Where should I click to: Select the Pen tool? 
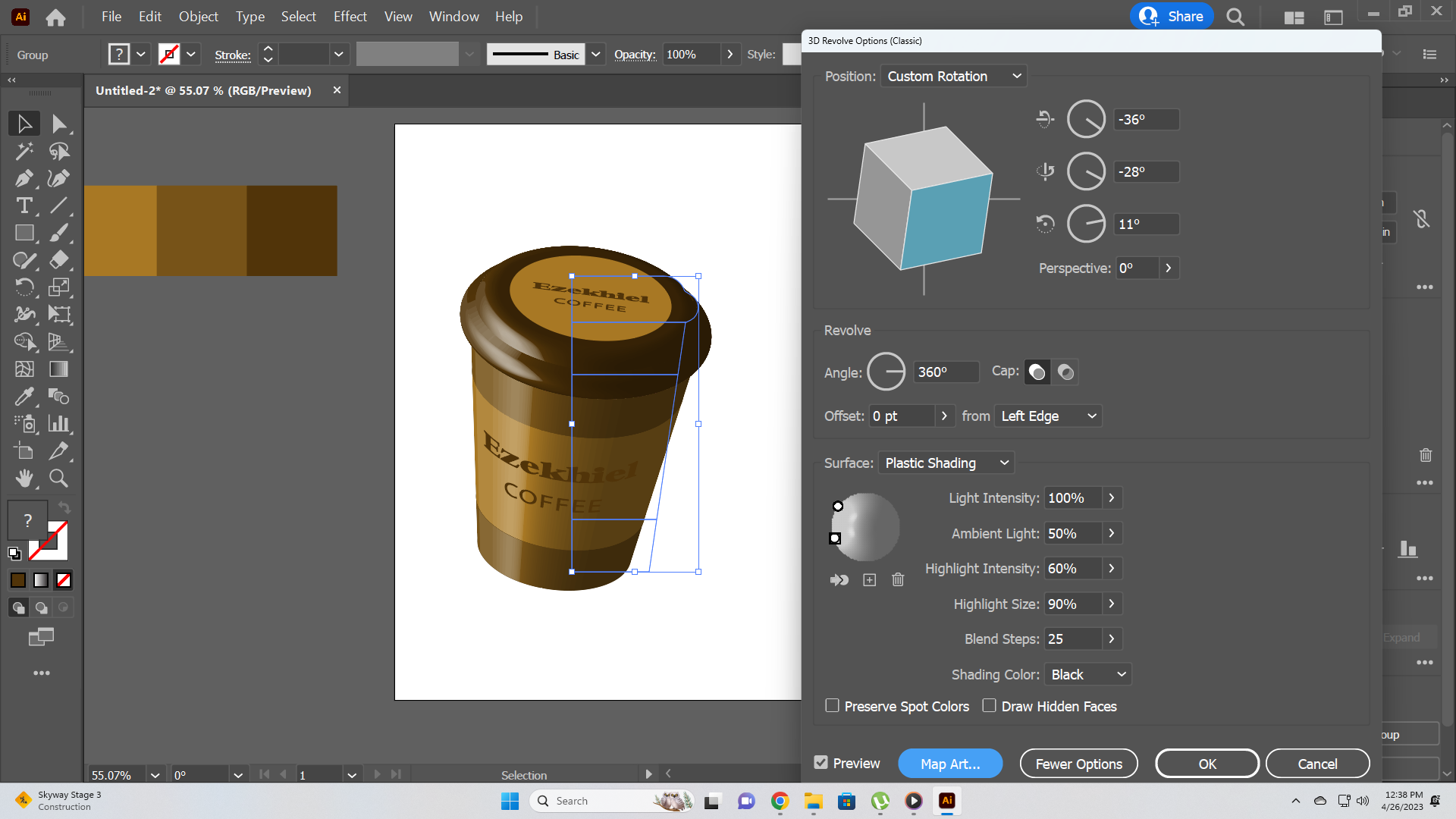24,178
